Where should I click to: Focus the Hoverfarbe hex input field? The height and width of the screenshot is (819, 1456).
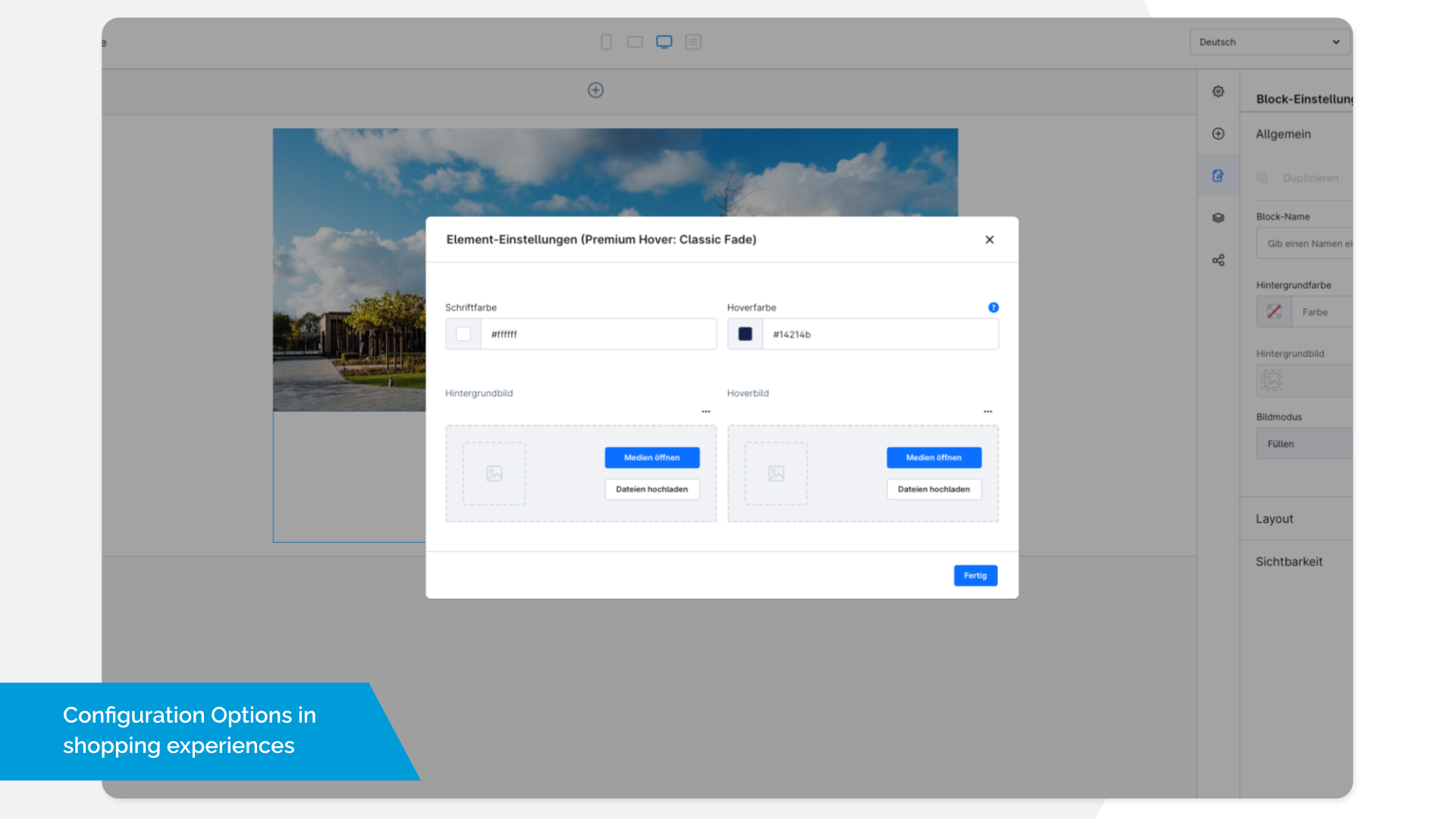point(880,334)
